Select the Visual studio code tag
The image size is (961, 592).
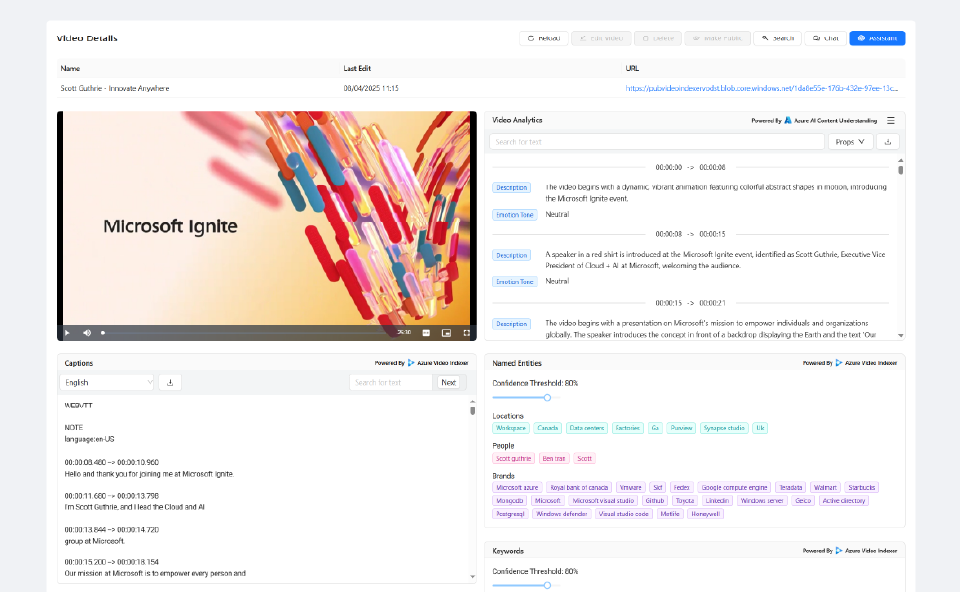click(x=623, y=514)
